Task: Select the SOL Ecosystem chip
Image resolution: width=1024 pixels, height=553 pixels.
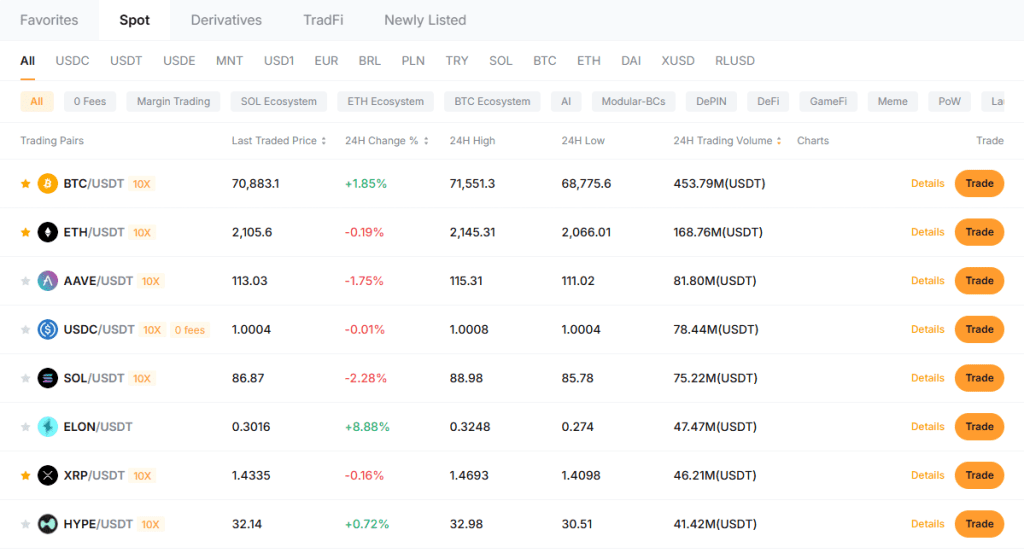Action: [x=279, y=101]
